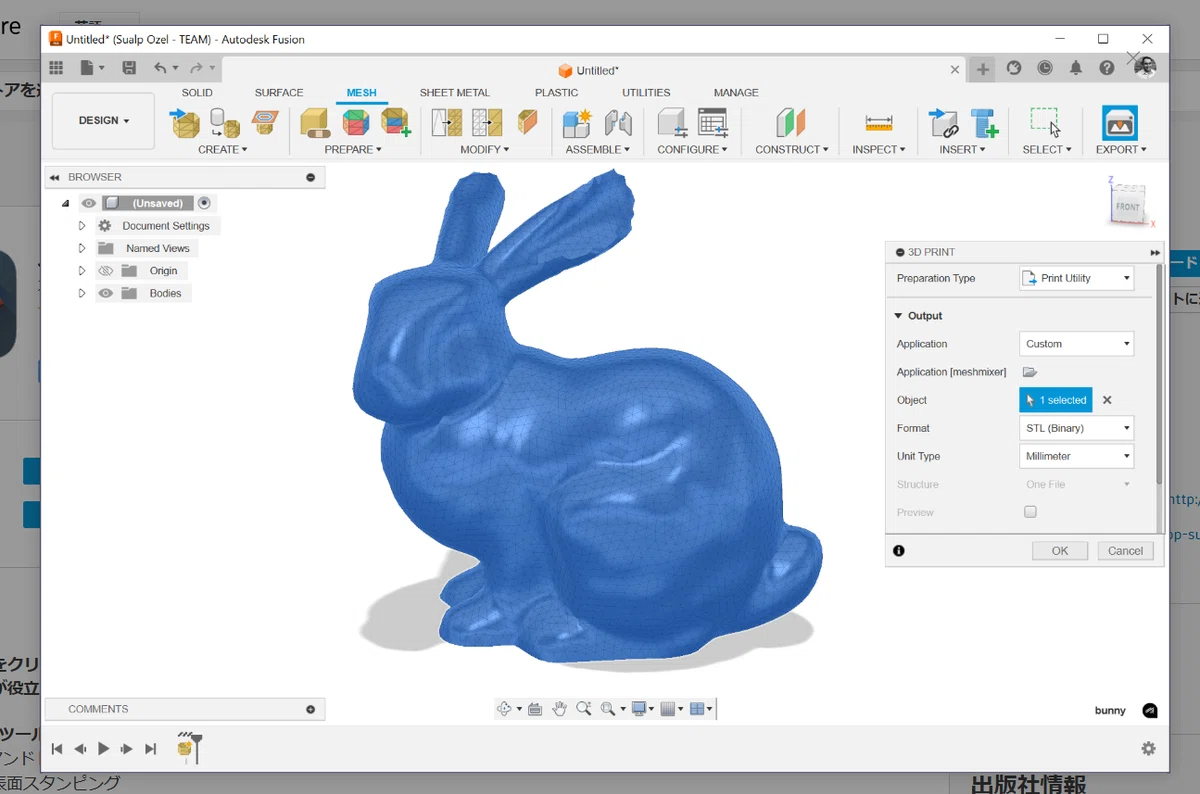
Task: Open the Format dropdown showing STL (Binary)
Action: pos(1076,428)
